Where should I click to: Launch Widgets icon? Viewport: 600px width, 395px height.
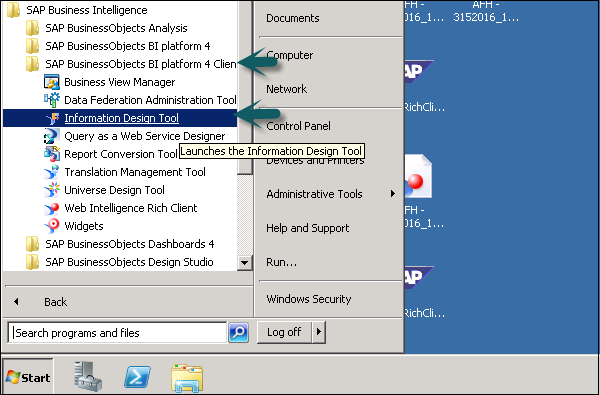tap(52, 226)
